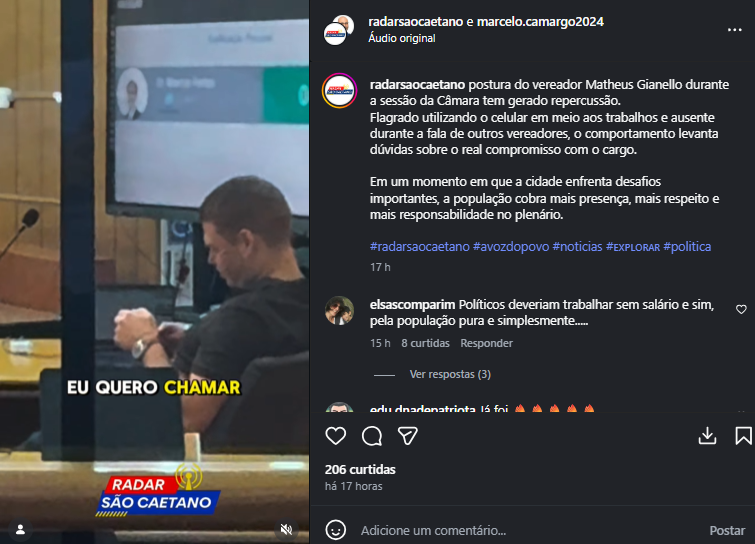
Task: Open elsascomparim profile picture
Action: (339, 311)
